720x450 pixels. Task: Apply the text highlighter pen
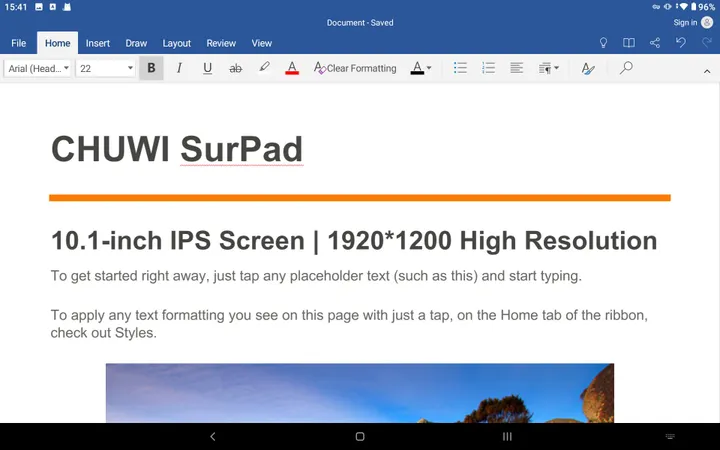point(264,68)
